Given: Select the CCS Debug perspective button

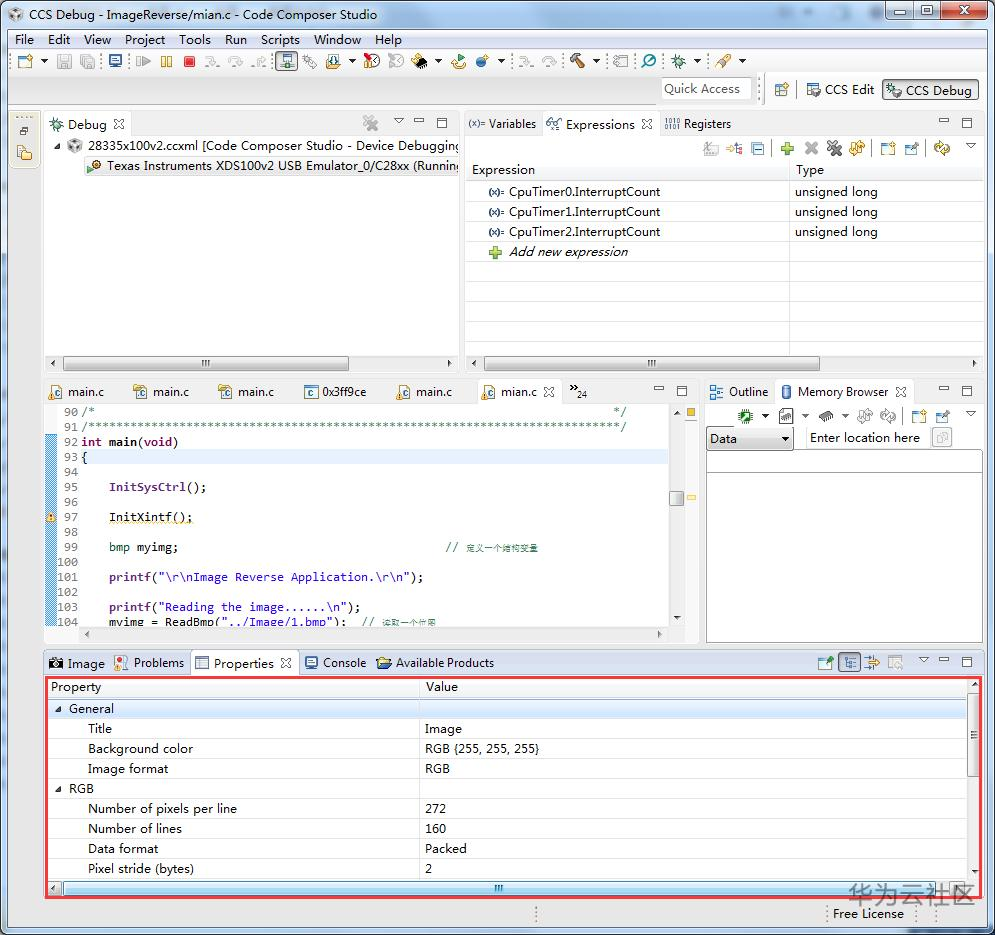Looking at the screenshot, I should 930,90.
